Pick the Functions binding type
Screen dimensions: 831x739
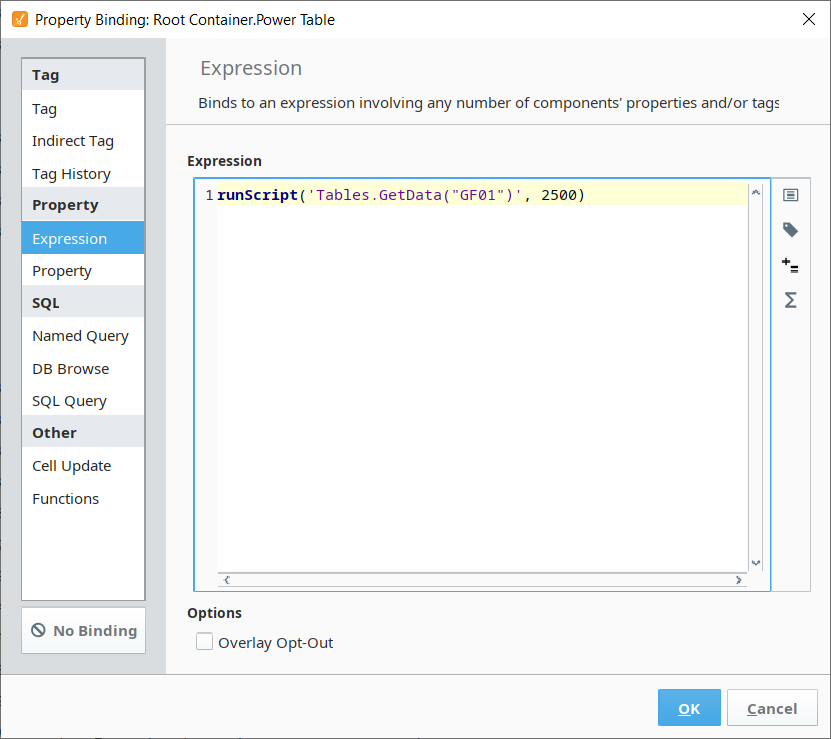66,499
